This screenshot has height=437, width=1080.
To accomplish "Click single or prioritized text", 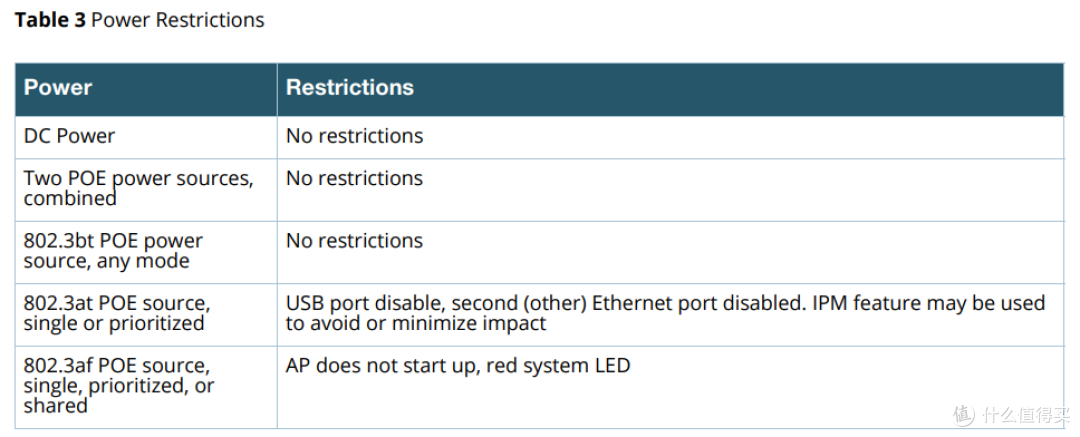I will [x=114, y=323].
